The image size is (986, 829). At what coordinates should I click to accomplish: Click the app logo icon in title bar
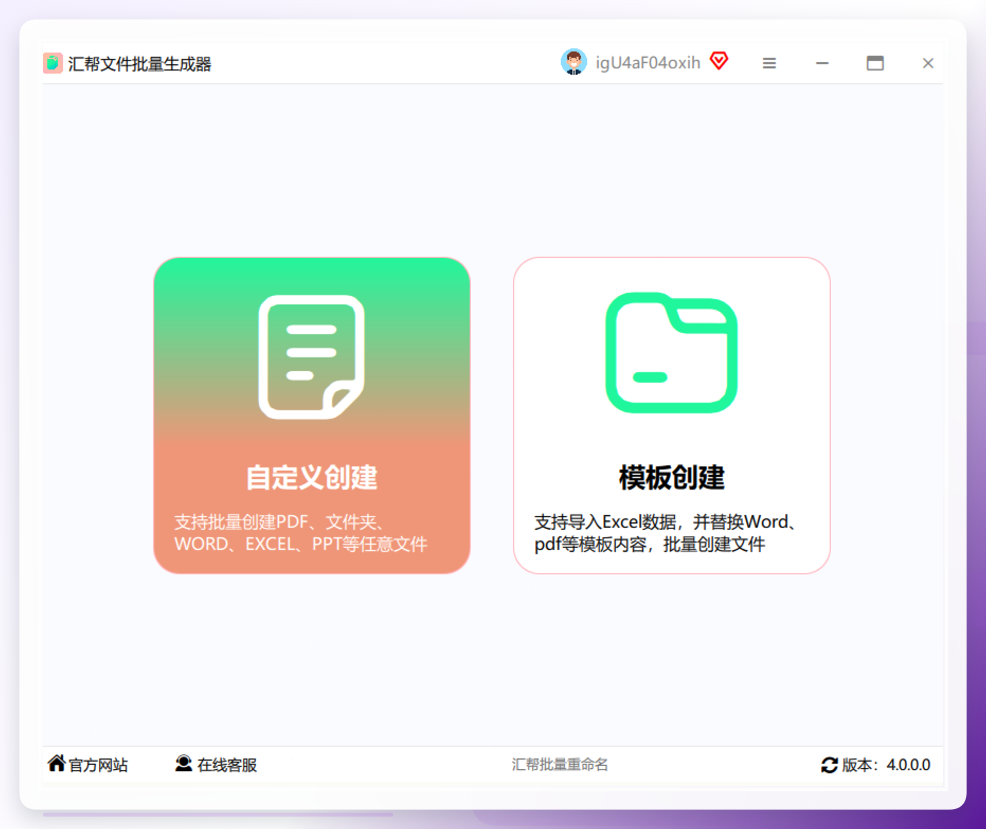pyautogui.click(x=53, y=64)
